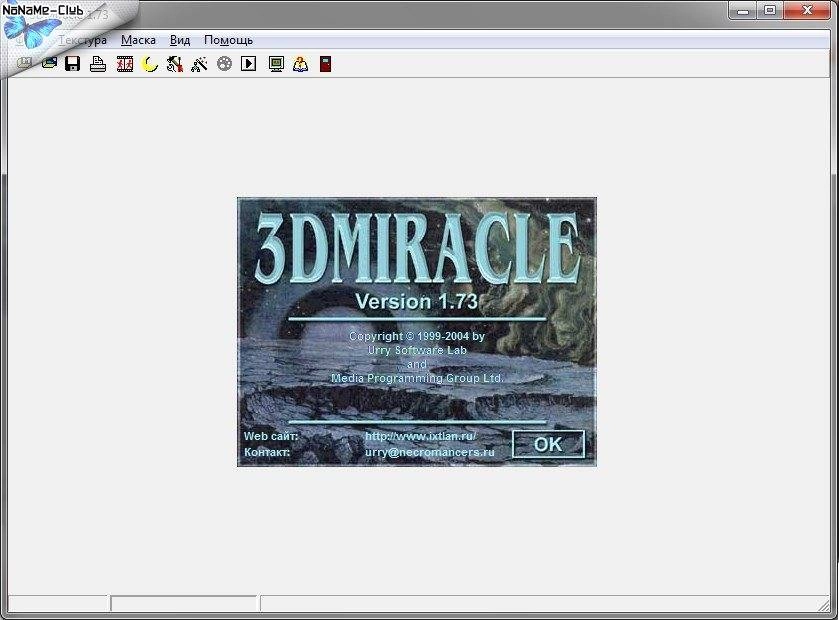This screenshot has height=620, width=839.
Task: Minimize the application window
Action: pos(743,10)
